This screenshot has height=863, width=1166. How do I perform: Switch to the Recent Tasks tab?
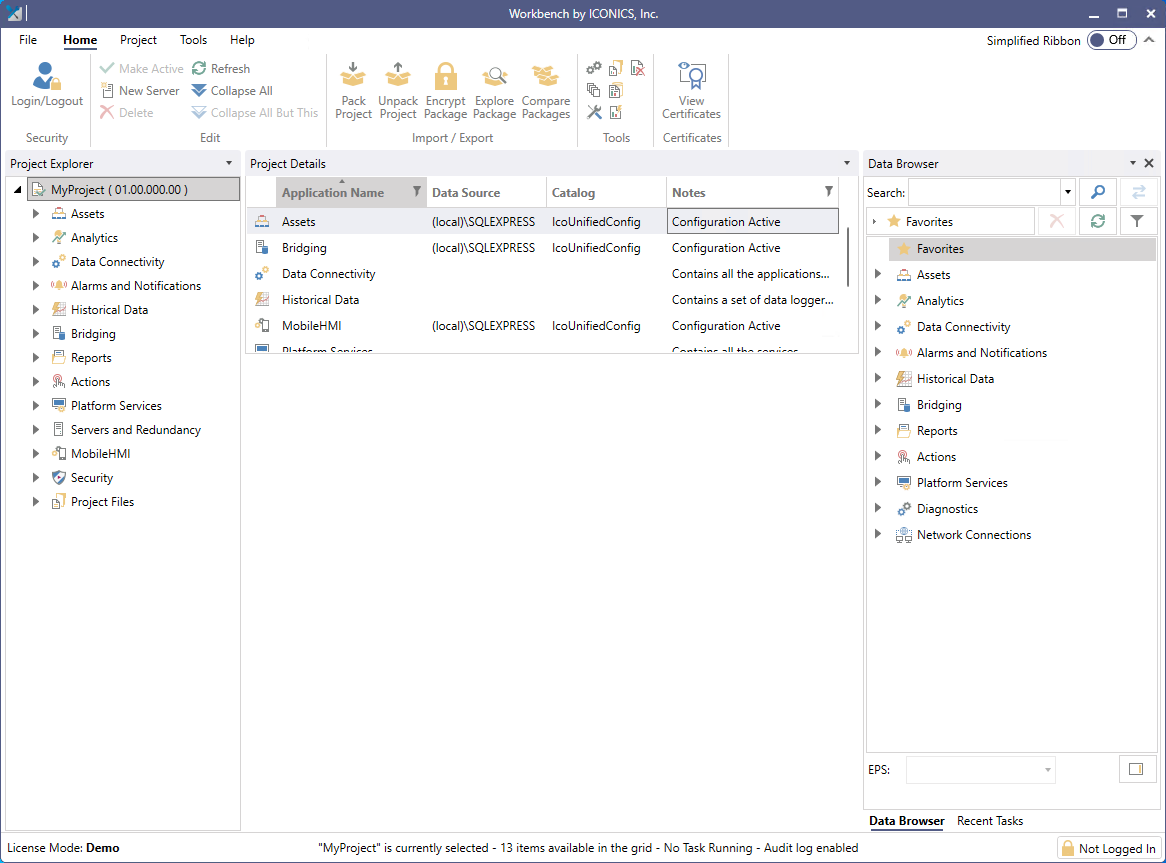click(x=990, y=821)
